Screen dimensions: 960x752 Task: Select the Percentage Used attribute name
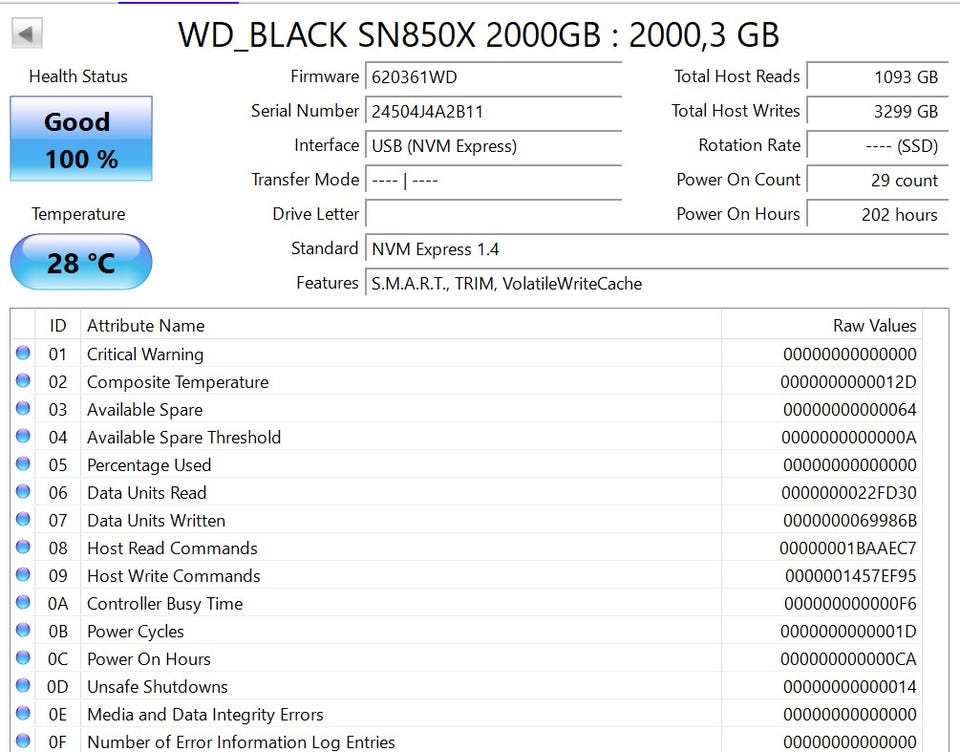pyautogui.click(x=149, y=465)
